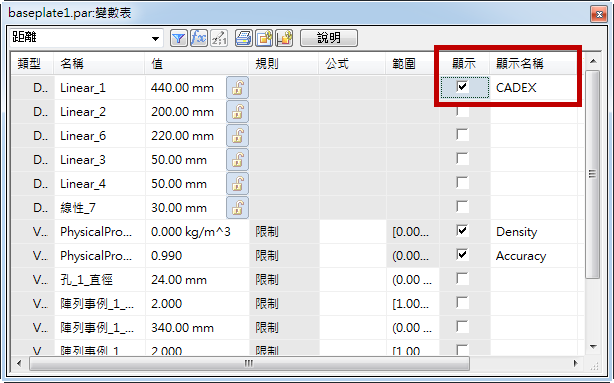Click the horizontal scrollbar left arrow
This screenshot has width=614, height=383.
point(19,363)
